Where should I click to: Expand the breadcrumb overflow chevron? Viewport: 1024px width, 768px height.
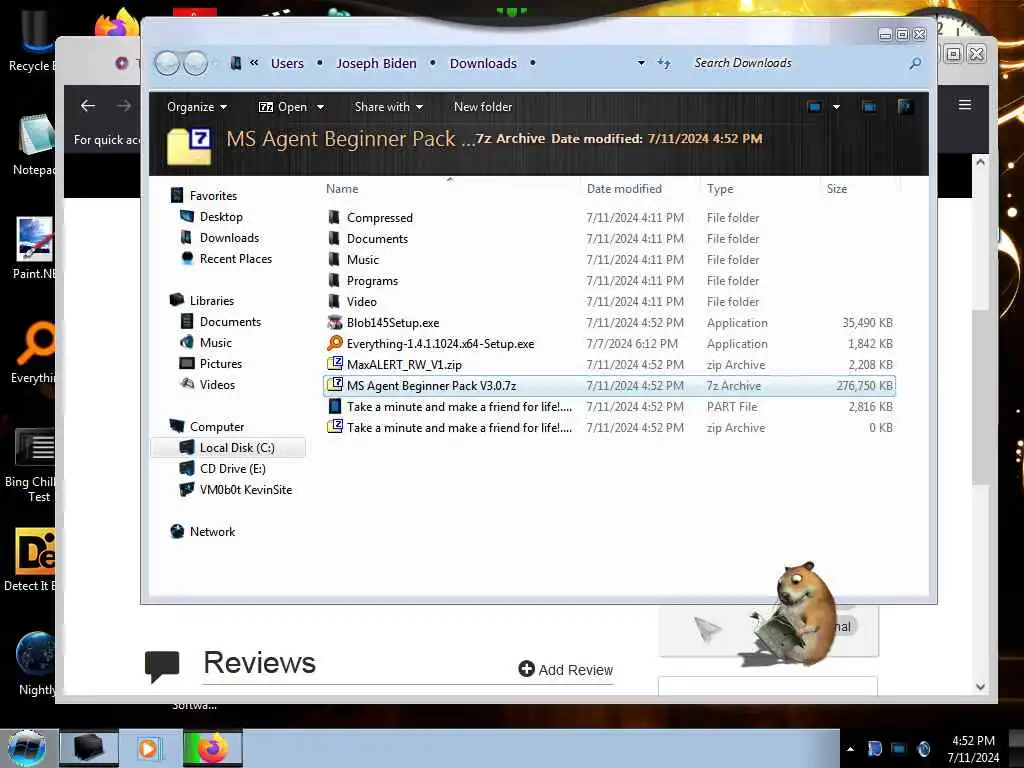[254, 63]
